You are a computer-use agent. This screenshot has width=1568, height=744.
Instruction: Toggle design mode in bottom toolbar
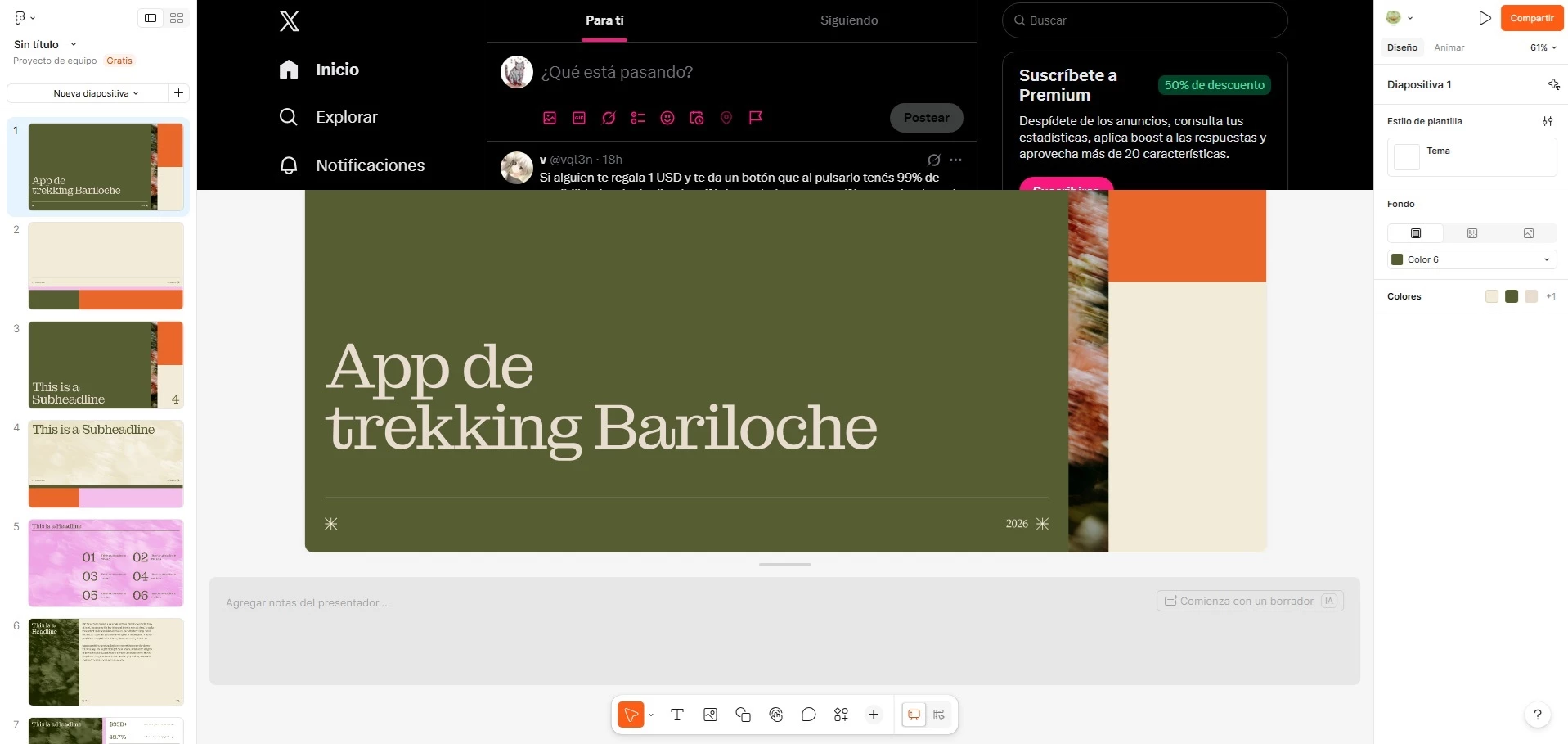(x=938, y=715)
